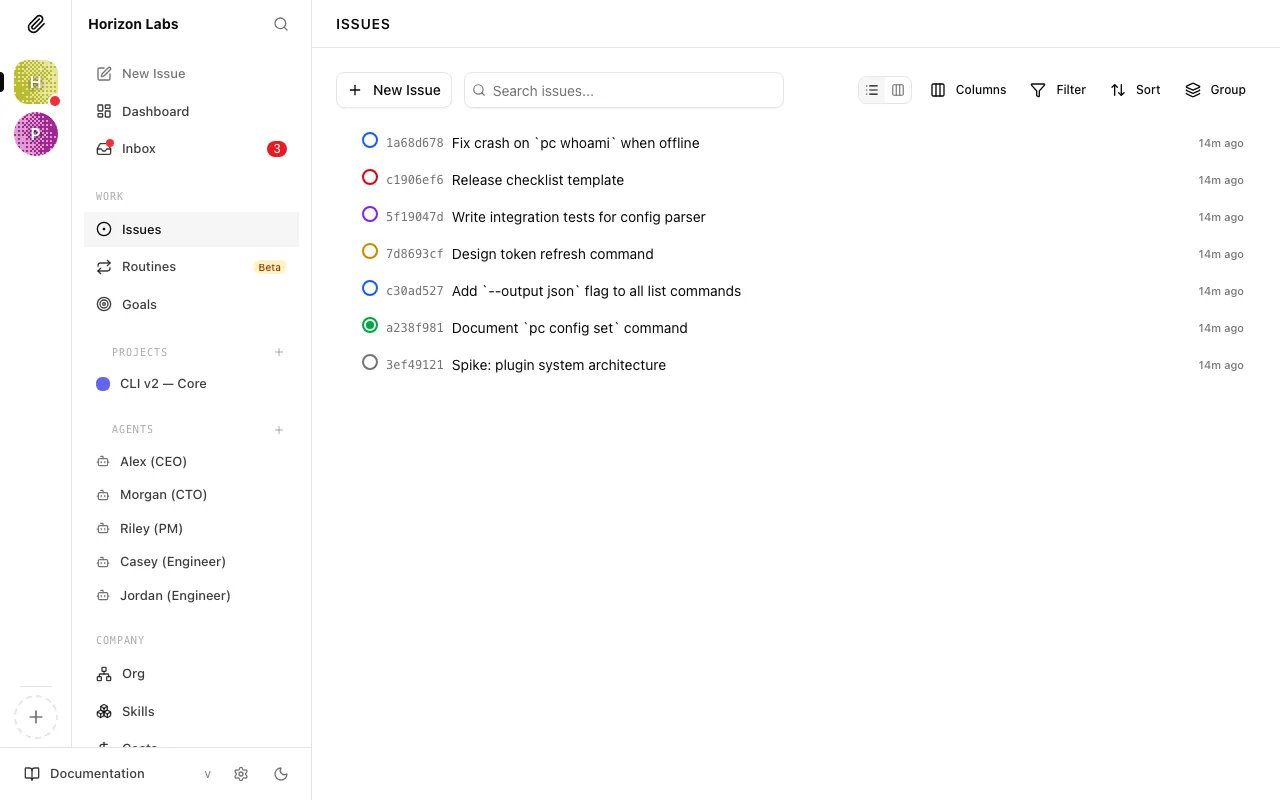Image resolution: width=1280 pixels, height=800 pixels.
Task: Open issue 'Write integration tests for config parser'
Action: coord(579,217)
